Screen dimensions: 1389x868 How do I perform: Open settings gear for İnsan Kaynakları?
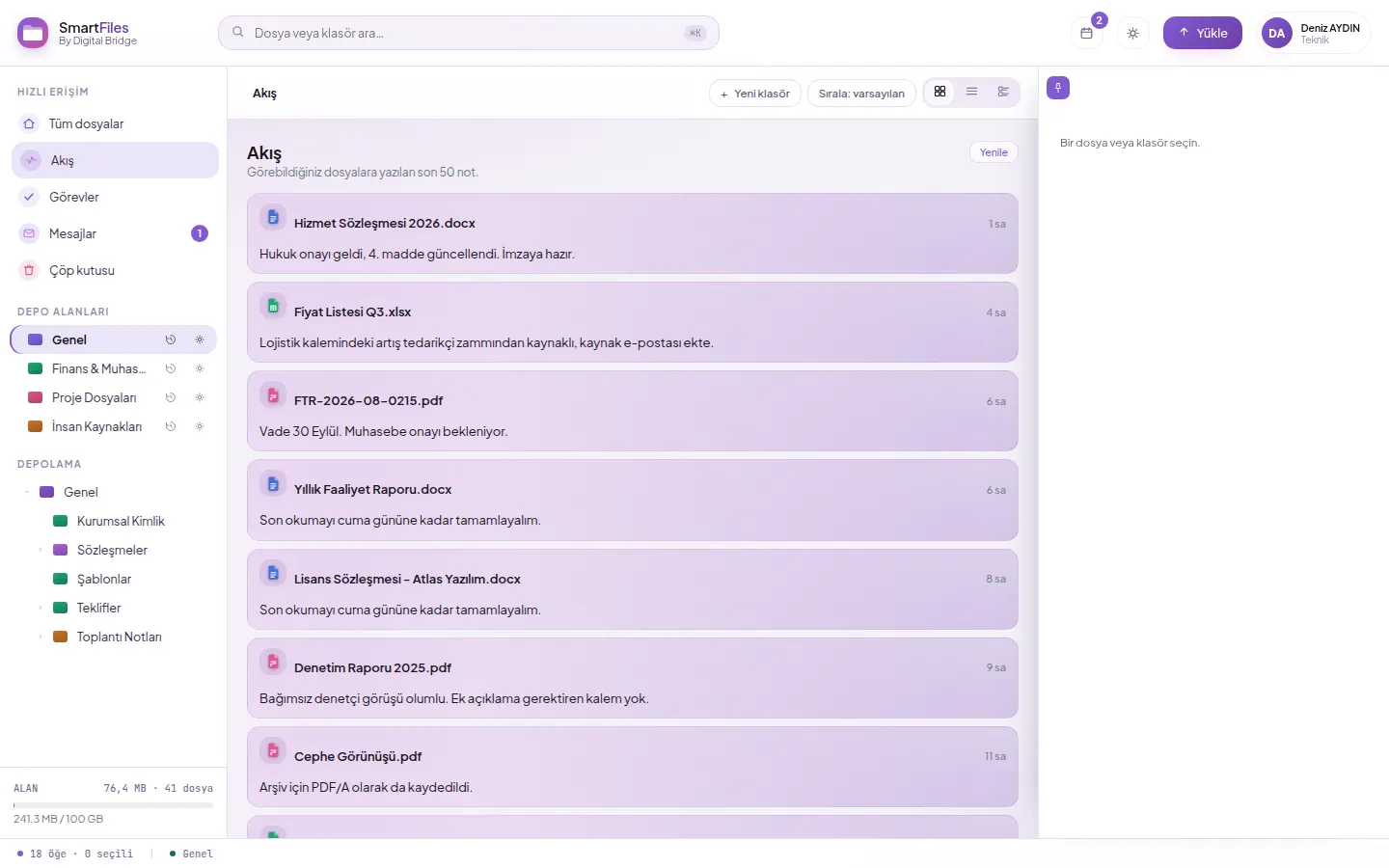click(x=200, y=426)
